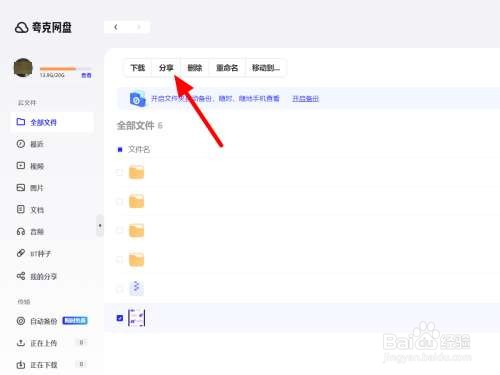Screen dimensions: 500x375
Task: Open the 自动备份 auto backup entry
Action: click(37, 321)
